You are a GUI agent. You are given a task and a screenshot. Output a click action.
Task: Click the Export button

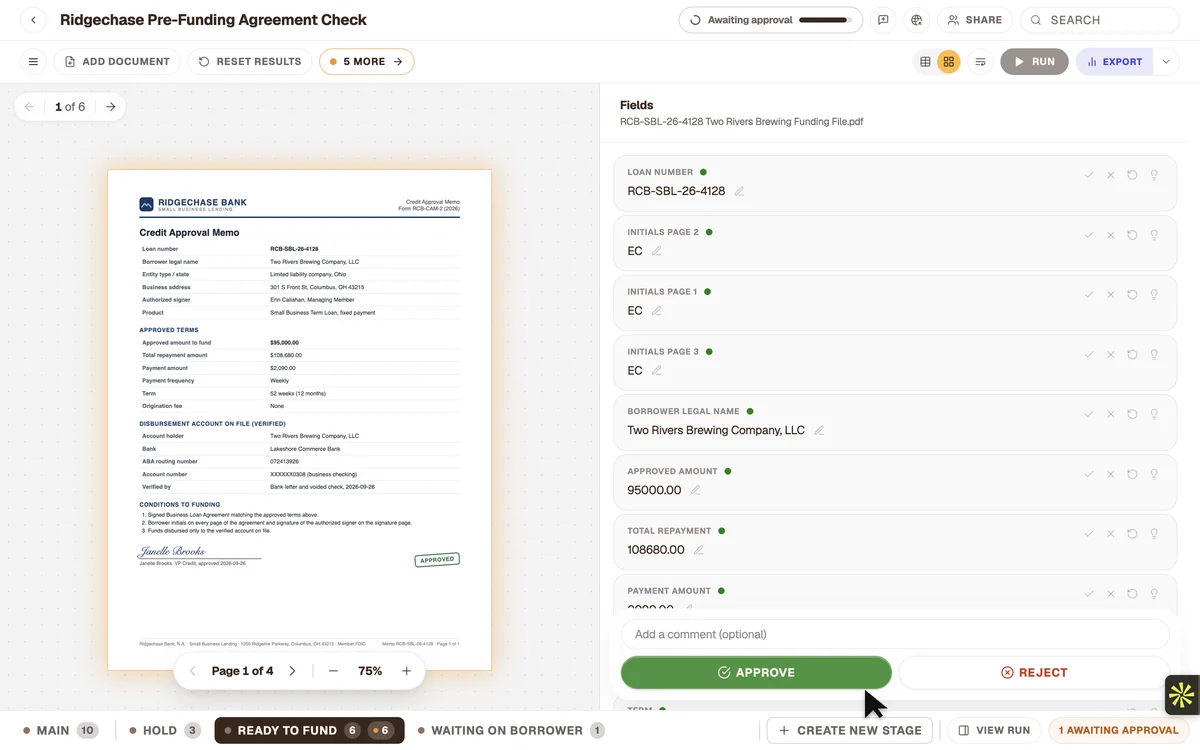coord(1115,62)
